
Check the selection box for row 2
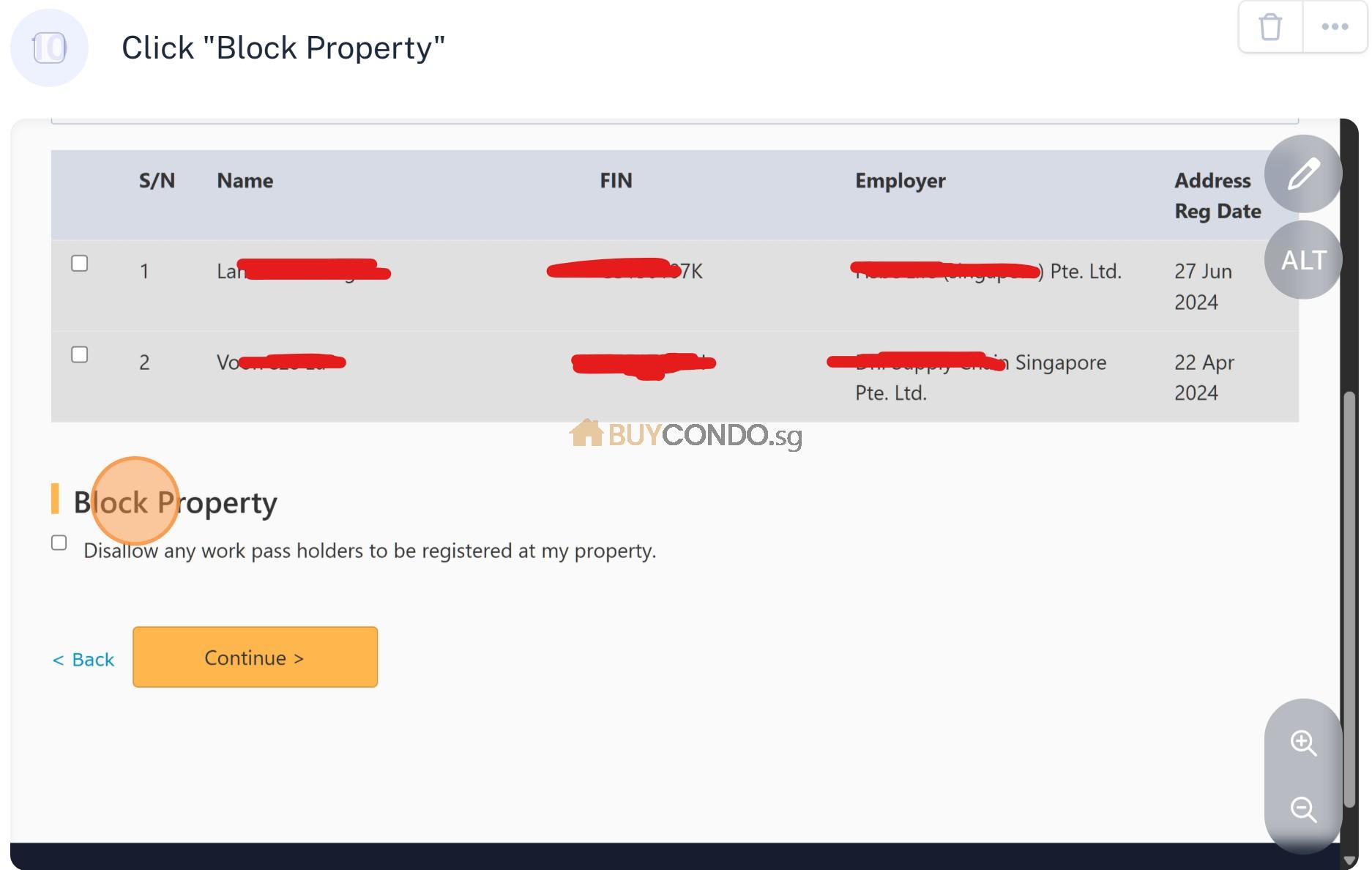(x=81, y=354)
